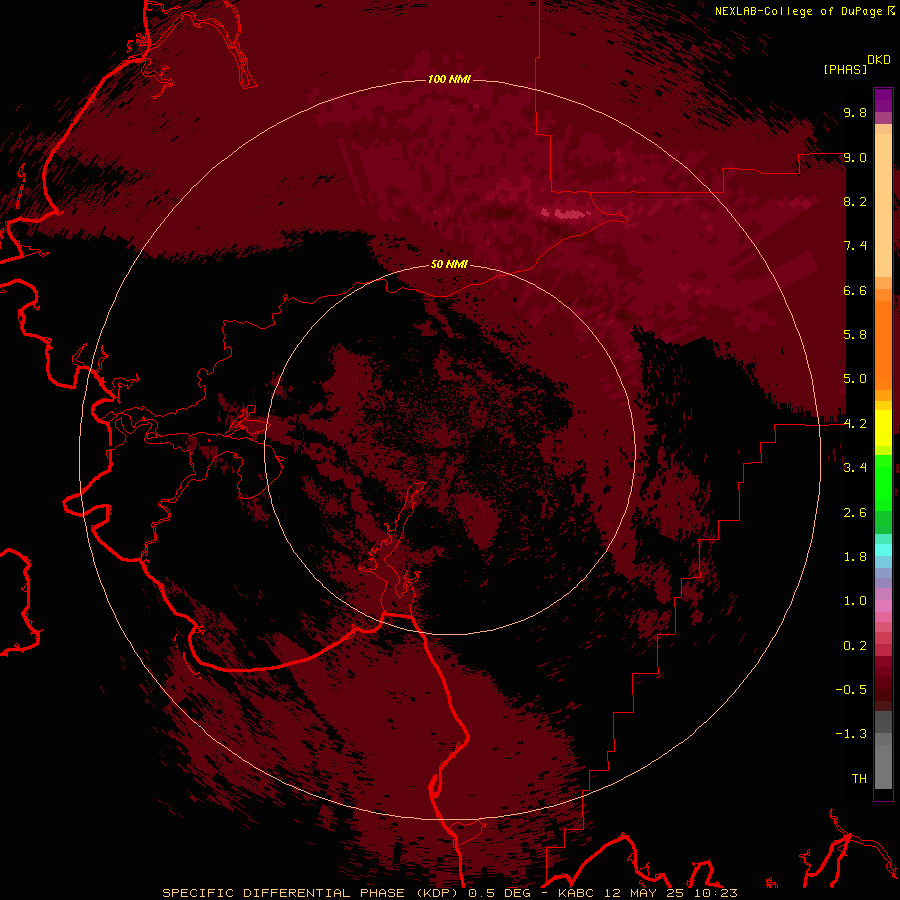Image resolution: width=900 pixels, height=900 pixels.
Task: Click the TH legend label
Action: tap(859, 779)
